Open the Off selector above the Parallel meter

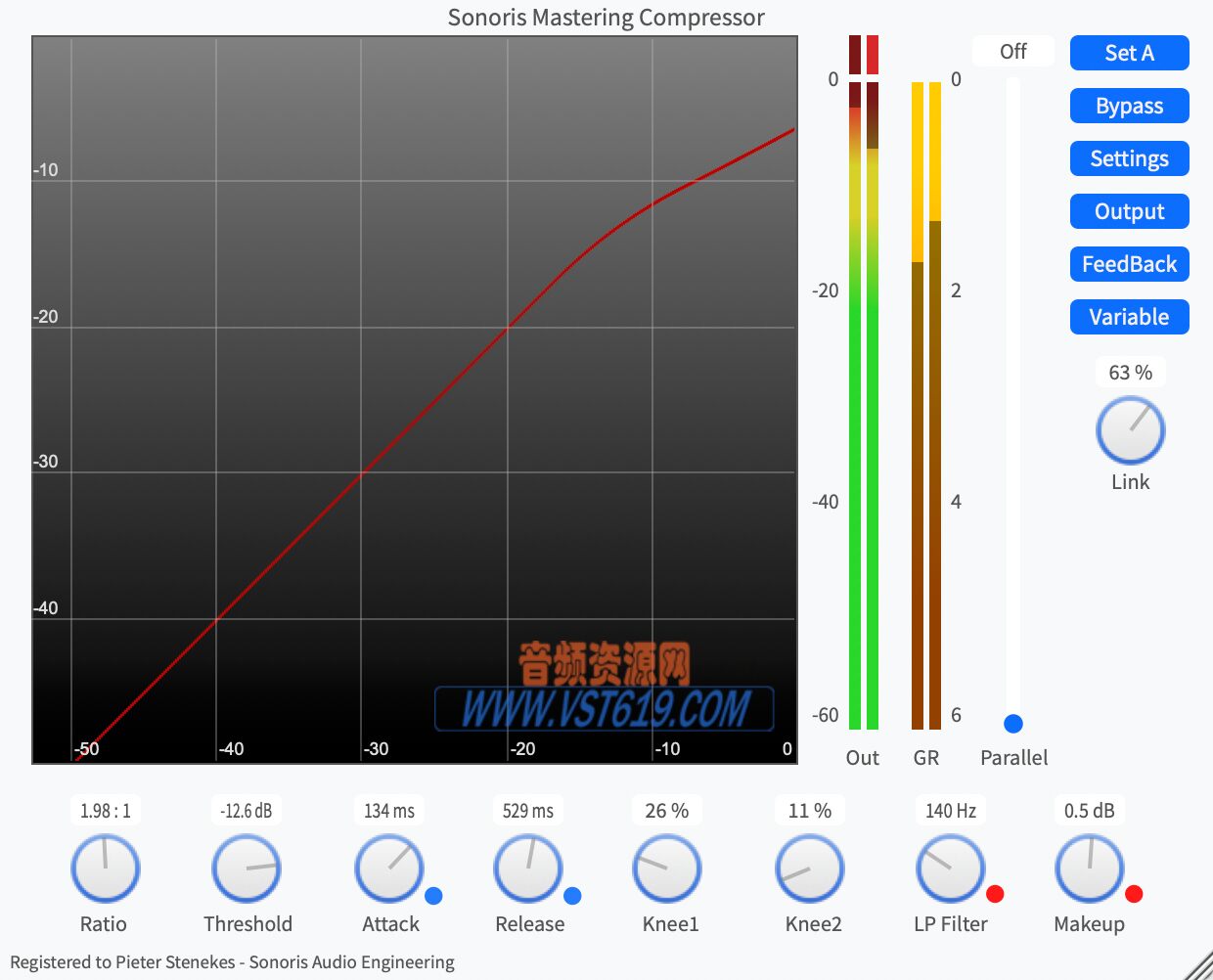point(1013,51)
